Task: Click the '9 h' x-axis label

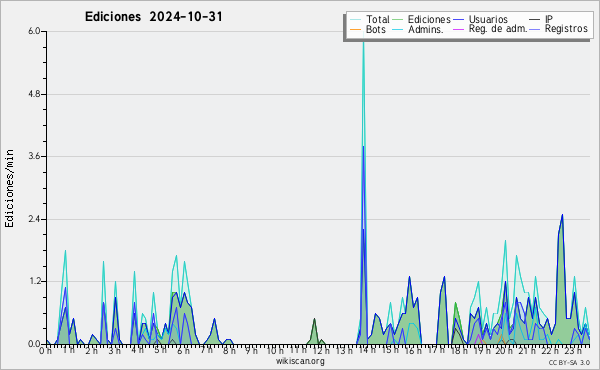Action: coord(251,350)
